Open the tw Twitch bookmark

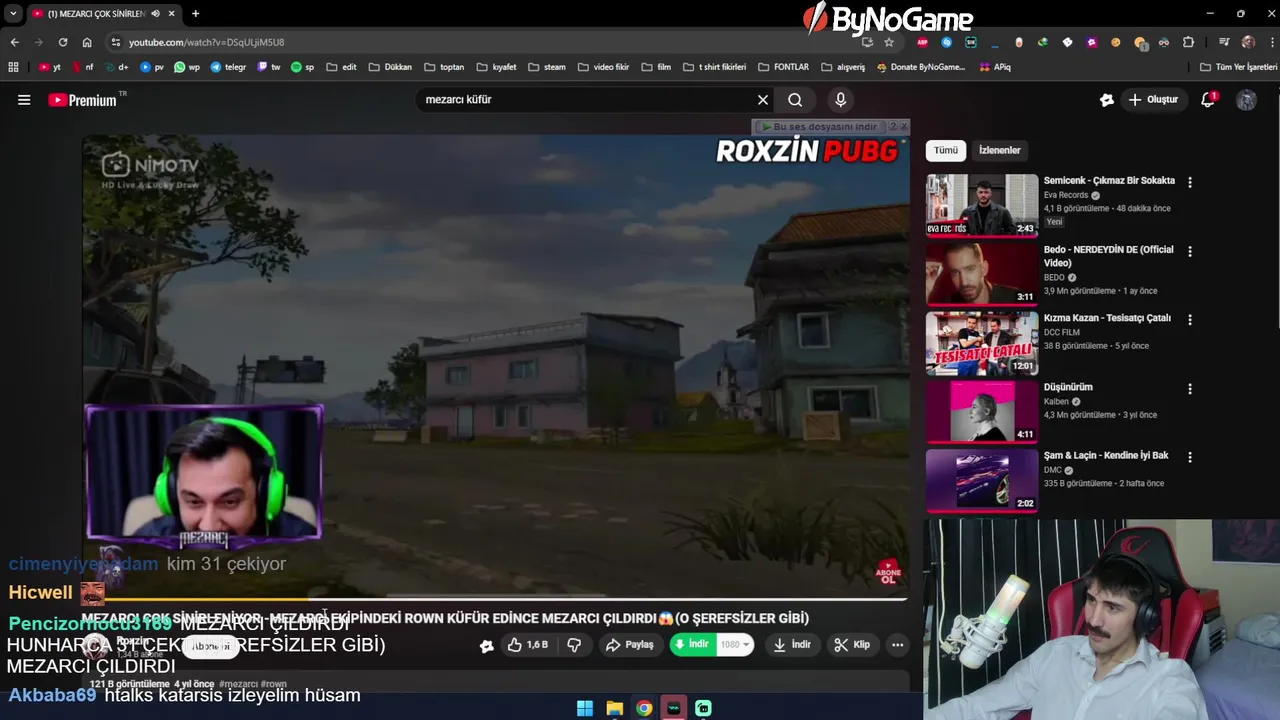[x=269, y=67]
